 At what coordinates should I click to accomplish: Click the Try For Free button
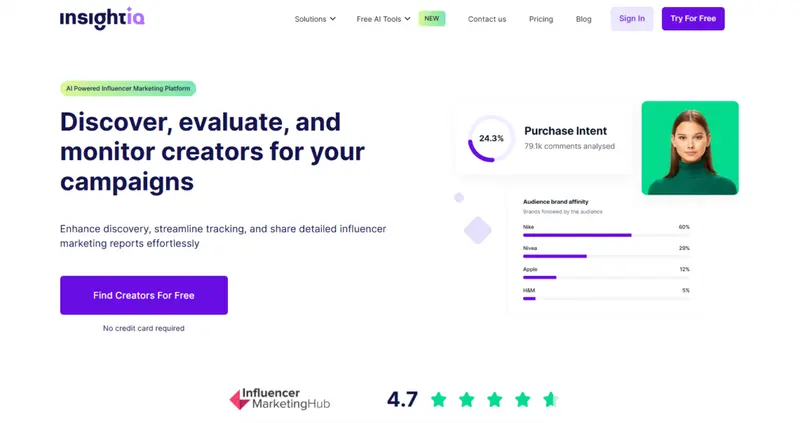tap(693, 18)
